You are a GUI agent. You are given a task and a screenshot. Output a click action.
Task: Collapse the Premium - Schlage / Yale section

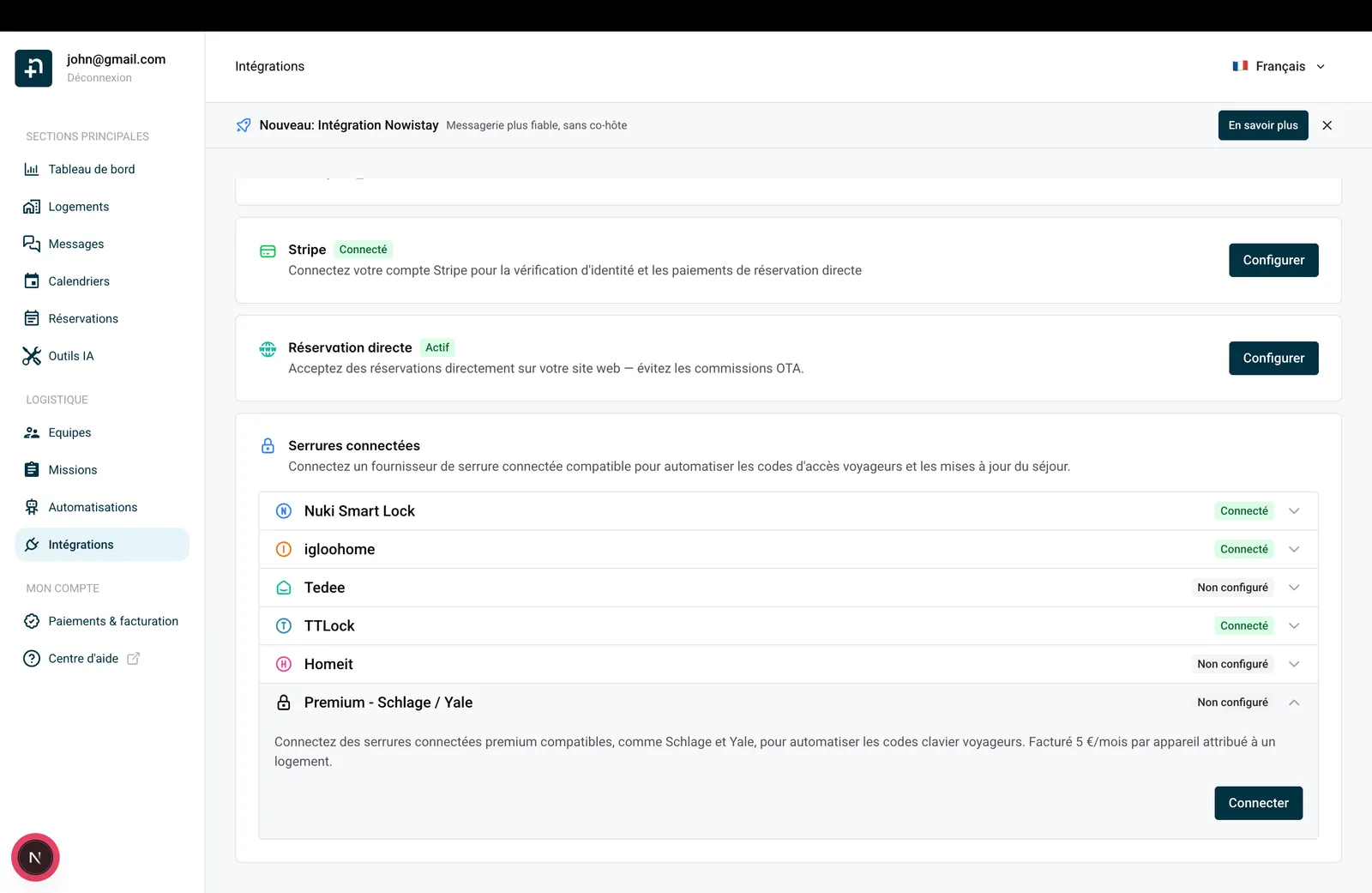(1294, 703)
